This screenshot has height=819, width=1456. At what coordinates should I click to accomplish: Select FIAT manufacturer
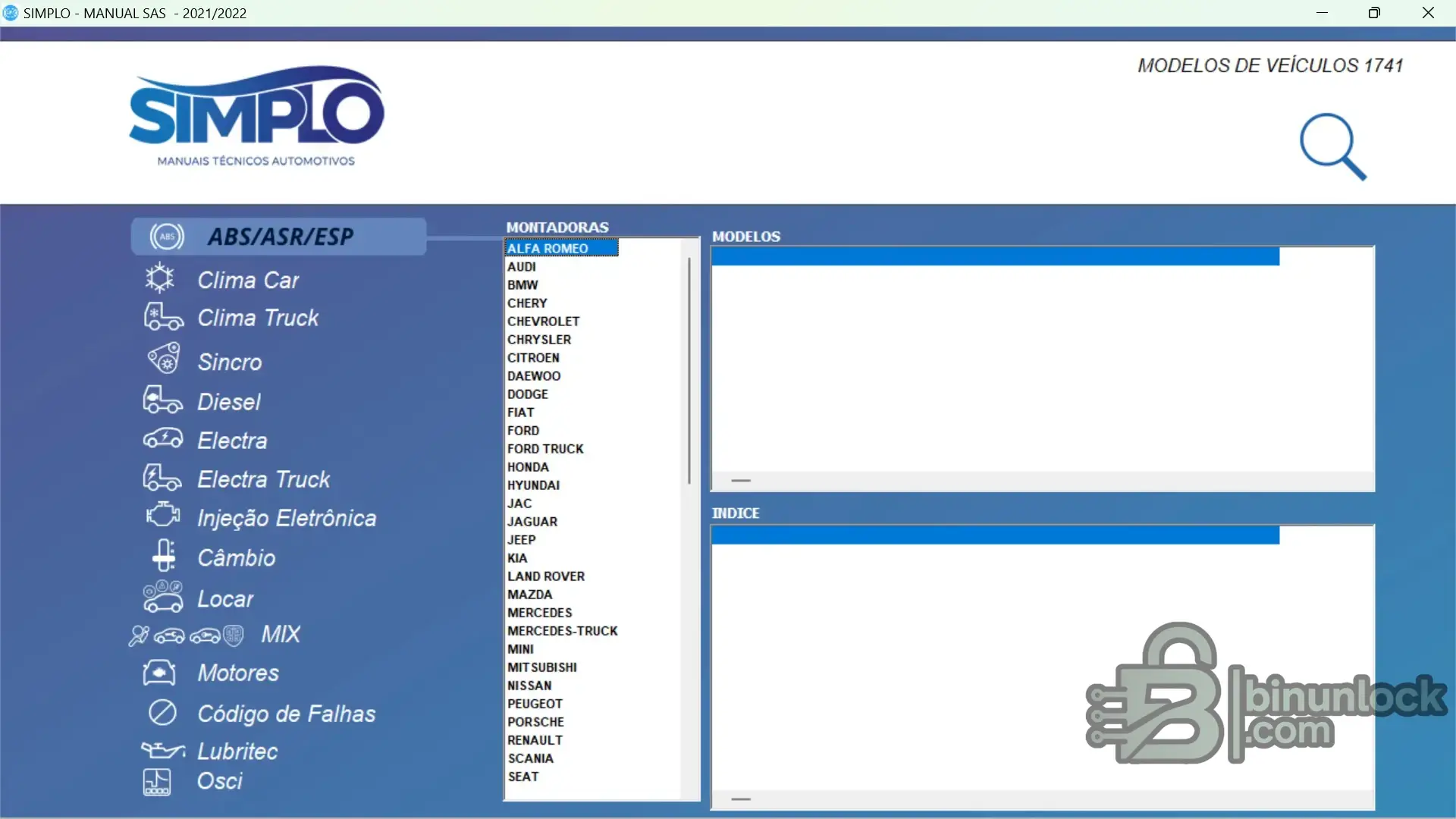[x=521, y=413]
